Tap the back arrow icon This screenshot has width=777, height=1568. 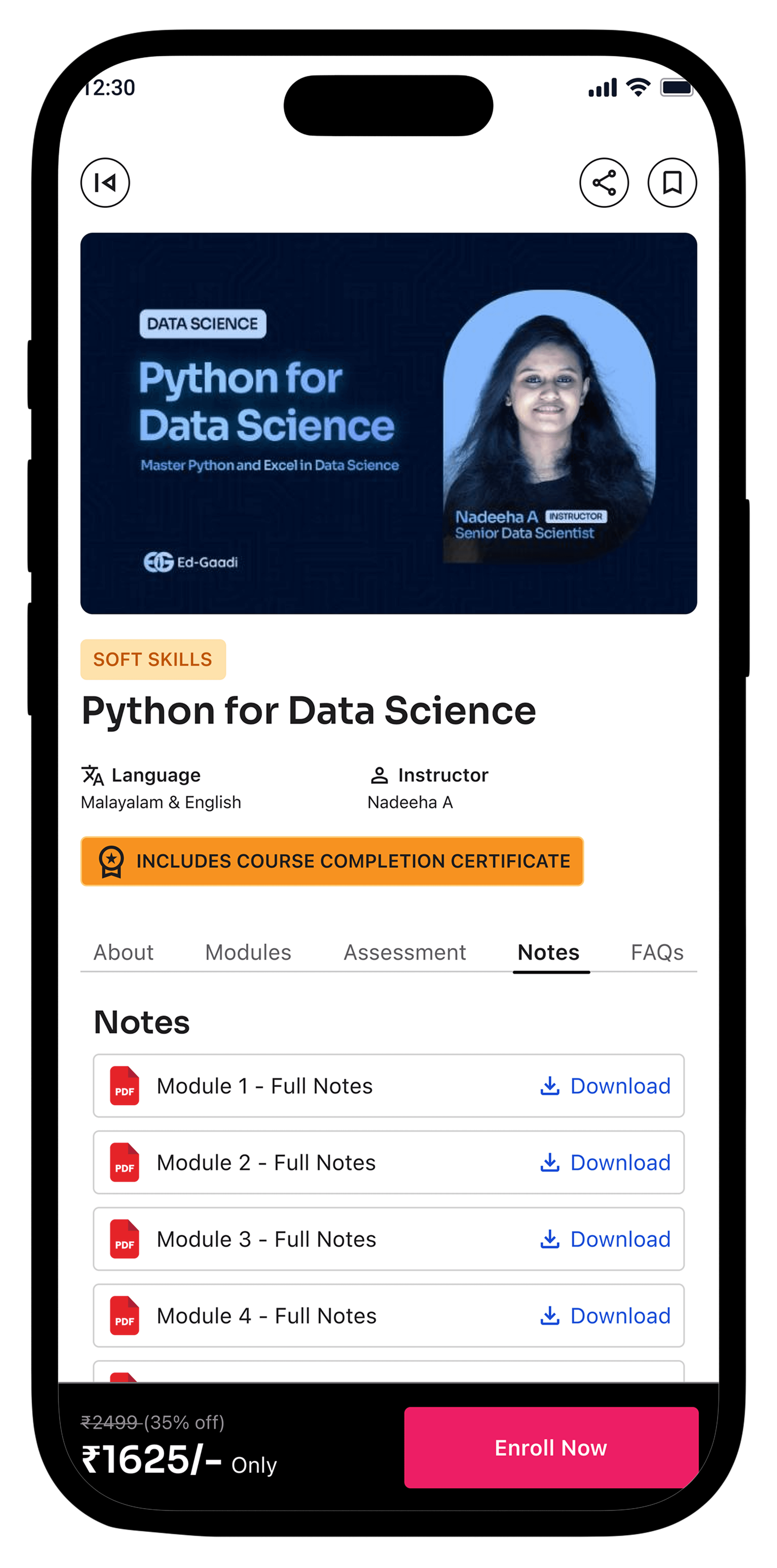click(x=105, y=182)
